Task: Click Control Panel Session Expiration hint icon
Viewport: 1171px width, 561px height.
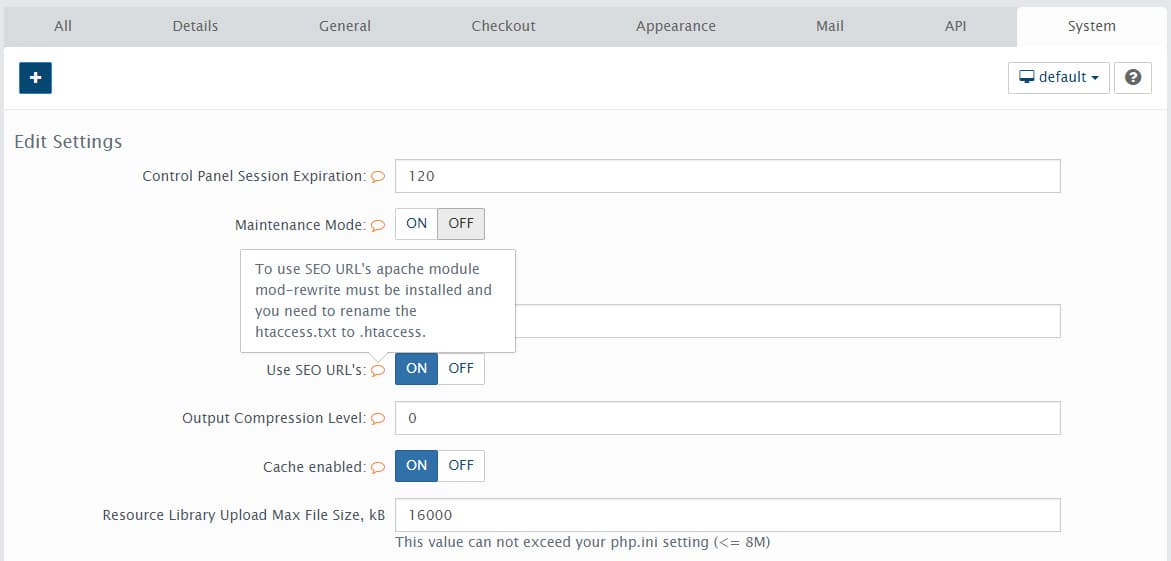Action: [x=378, y=176]
